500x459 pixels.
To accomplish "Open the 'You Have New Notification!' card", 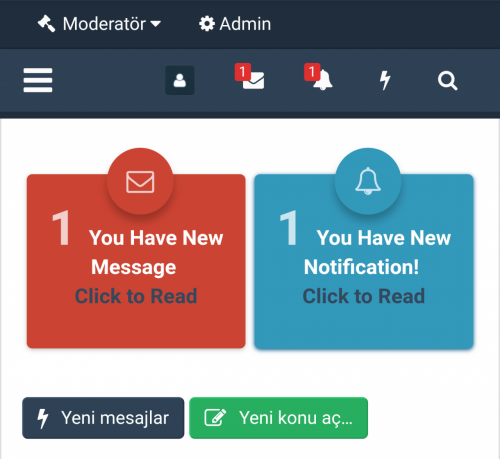I will pyautogui.click(x=364, y=261).
